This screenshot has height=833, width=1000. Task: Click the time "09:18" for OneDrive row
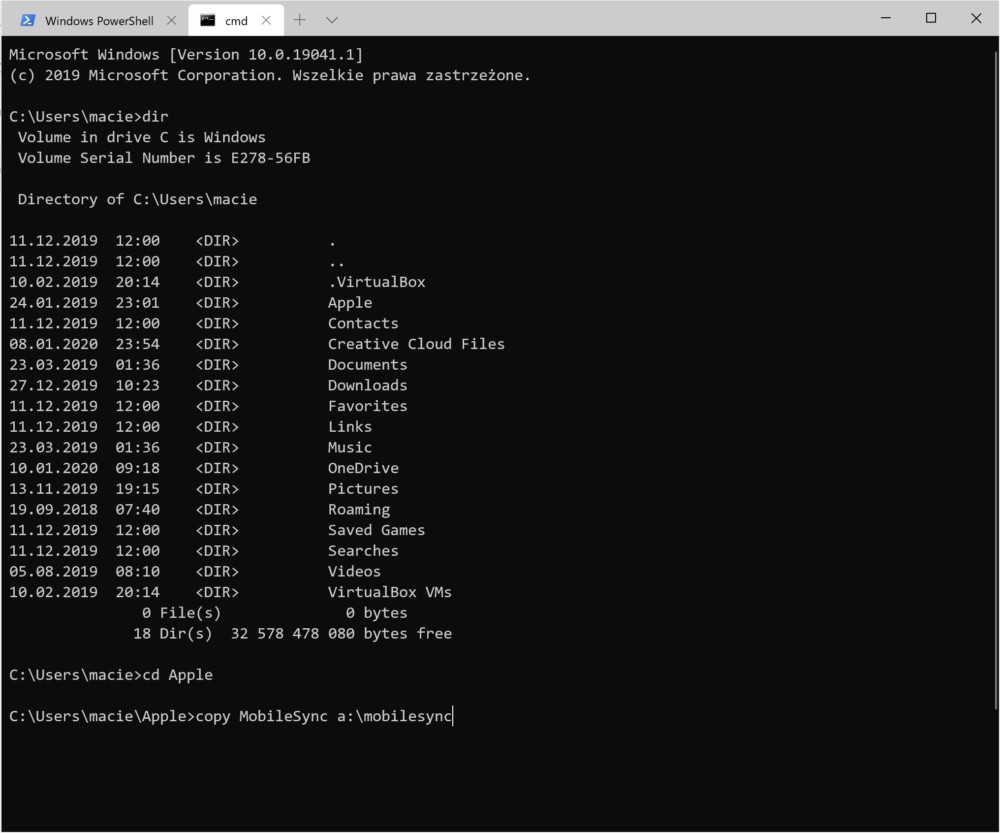pyautogui.click(x=137, y=468)
